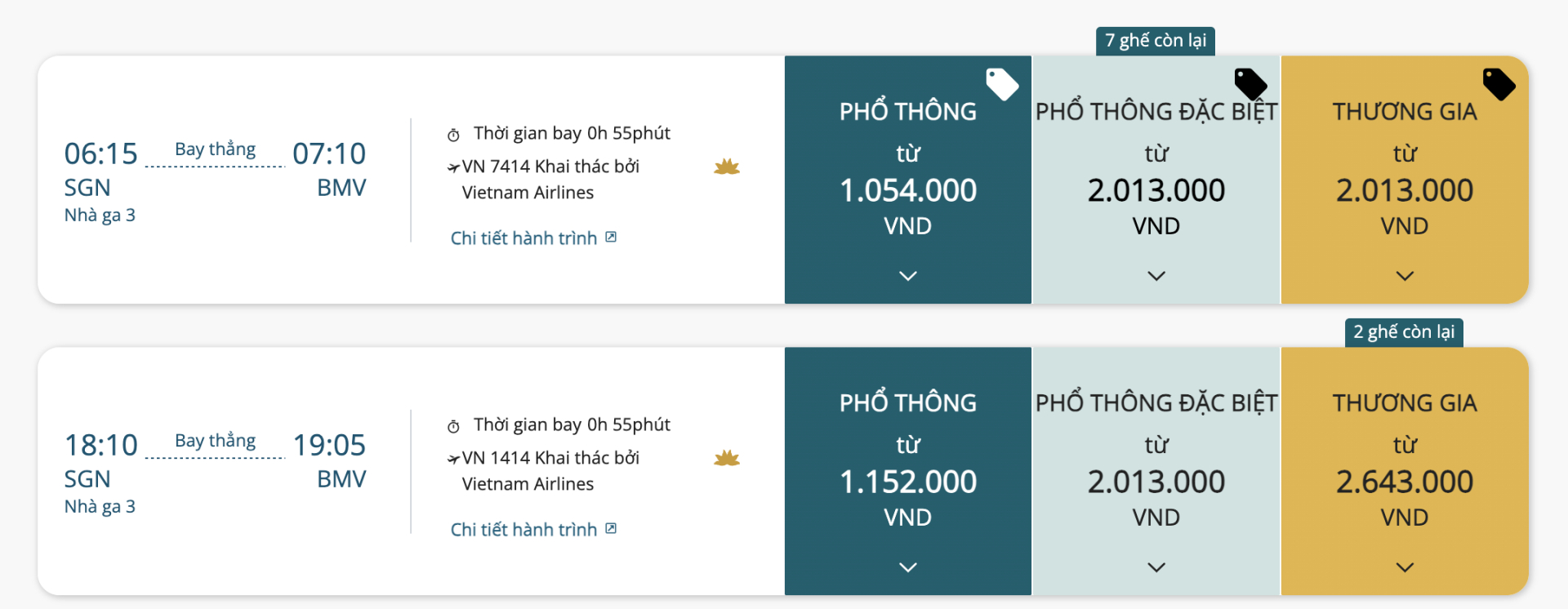The width and height of the screenshot is (1568, 609).
Task: Open Chi tiết hành trình for the 18:10 flight
Action: (x=527, y=528)
